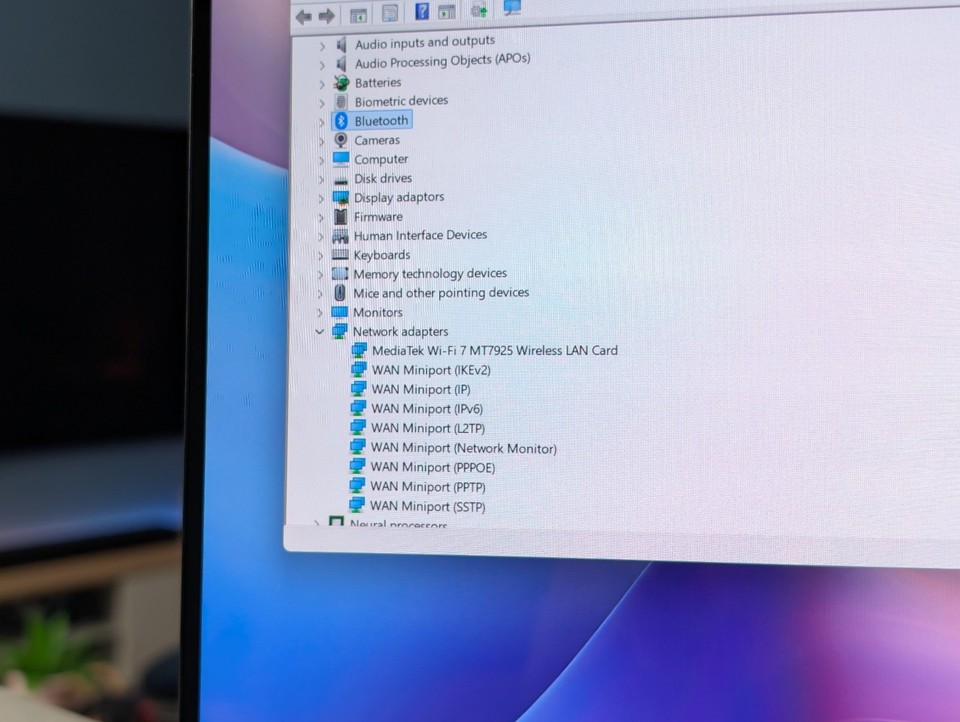Select the Audio inputs and outputs label
The width and height of the screenshot is (960, 722).
[425, 42]
